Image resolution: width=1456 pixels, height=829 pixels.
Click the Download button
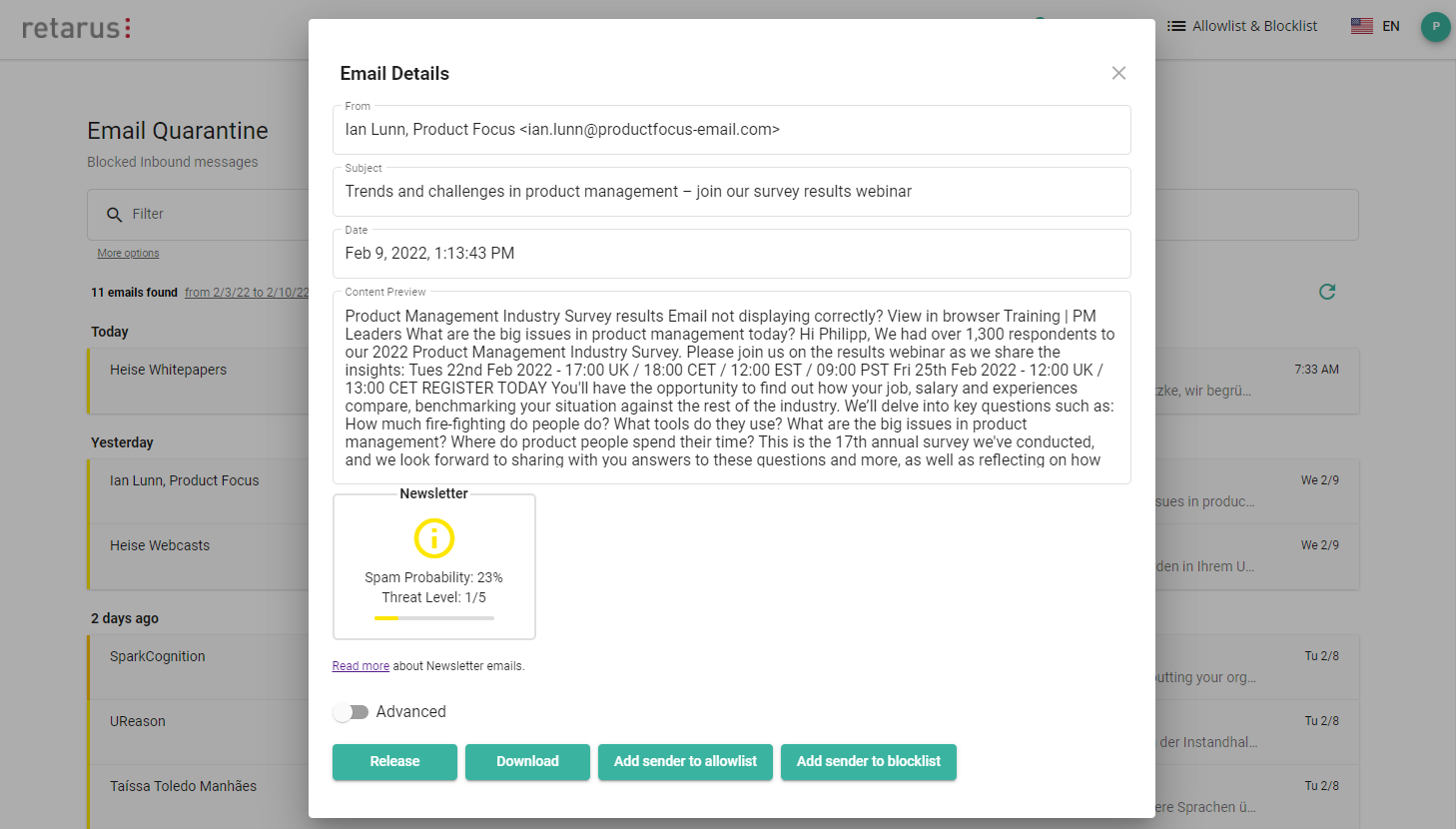click(527, 761)
